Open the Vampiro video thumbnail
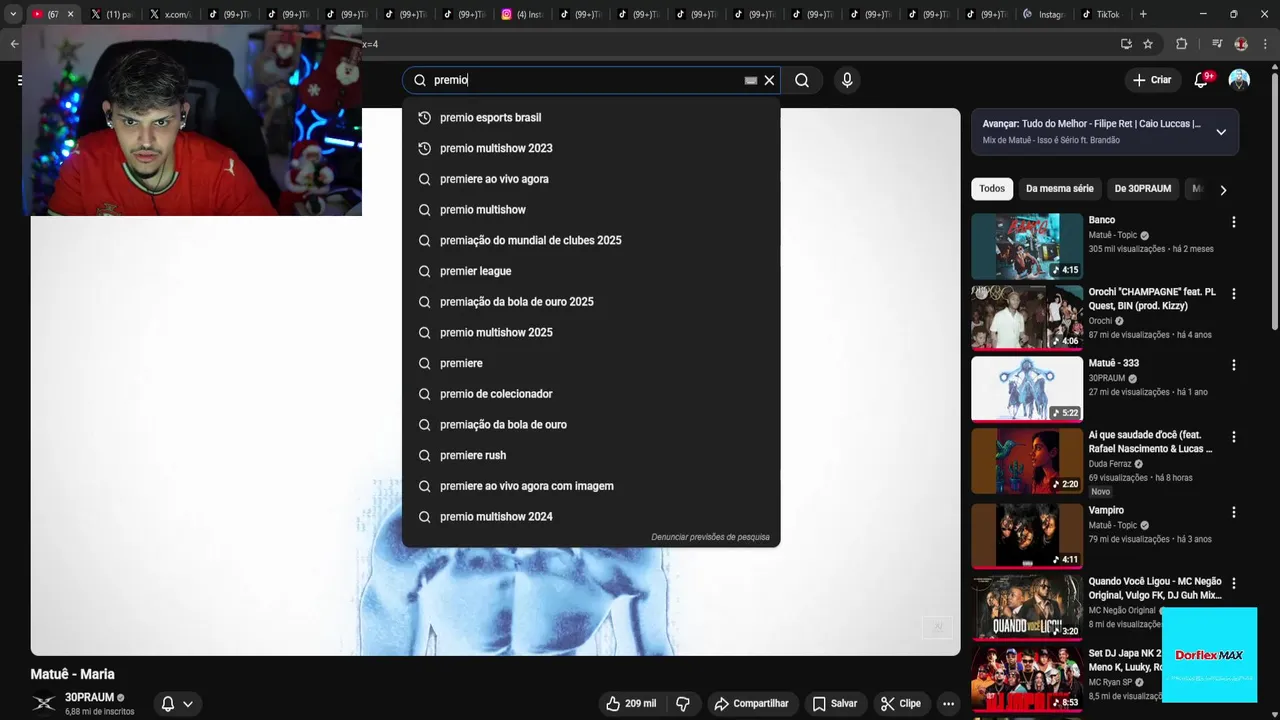 pos(1027,536)
